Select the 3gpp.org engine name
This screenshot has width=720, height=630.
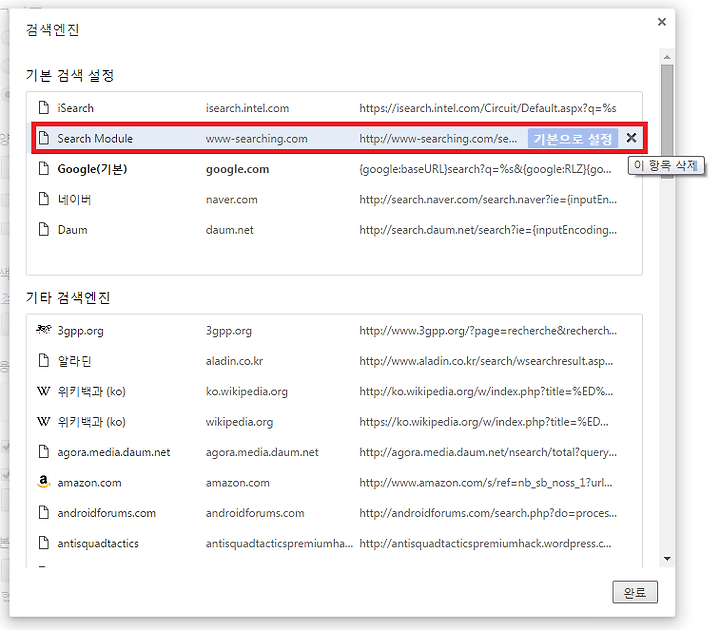pos(80,331)
